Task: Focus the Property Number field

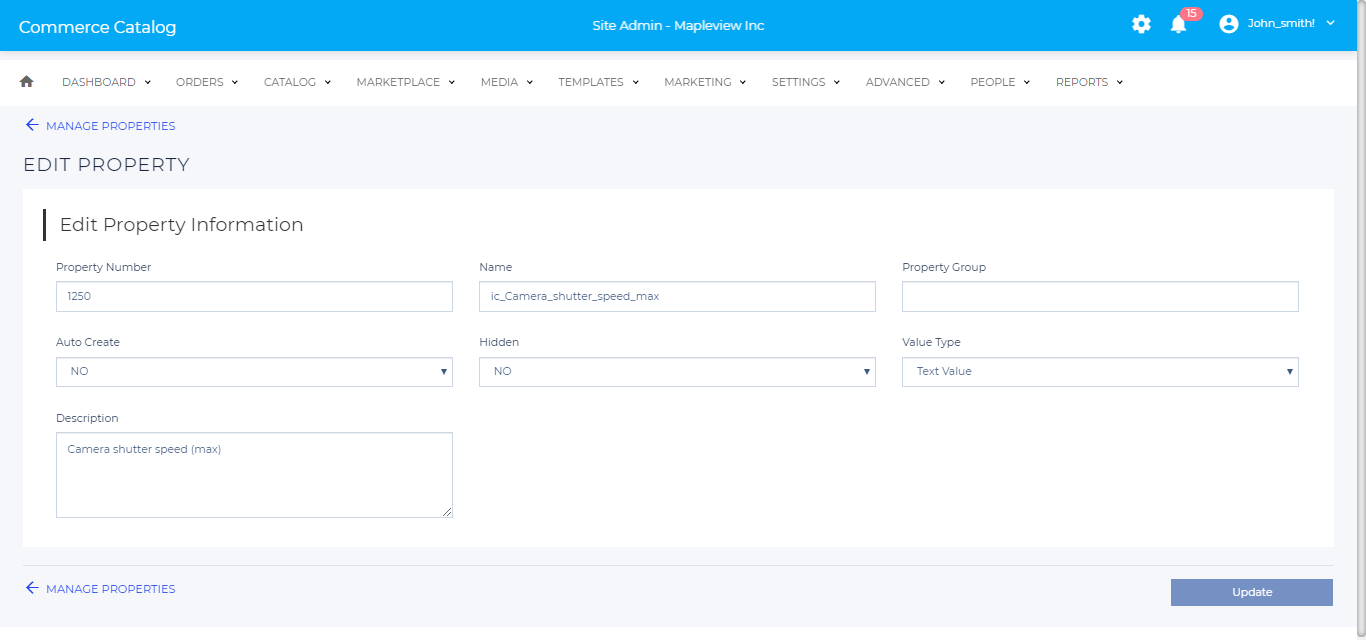Action: [254, 297]
